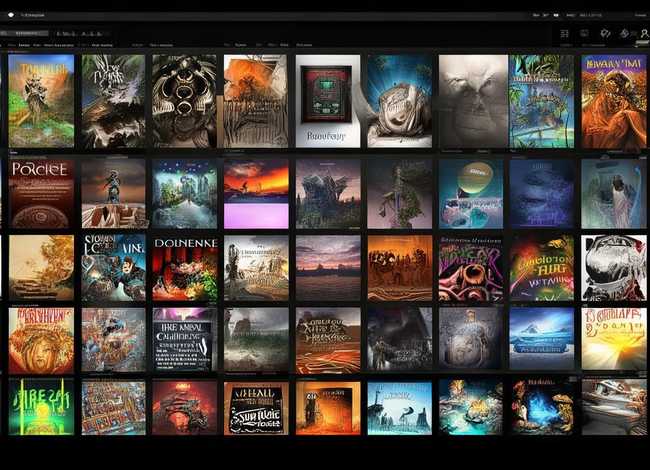Select the armored warrior on green field cover

(x=41, y=100)
